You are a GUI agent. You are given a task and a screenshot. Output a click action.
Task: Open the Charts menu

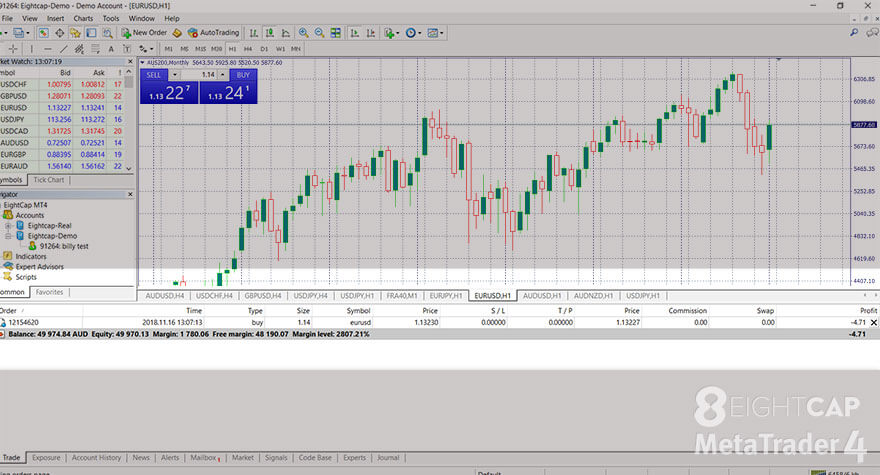pyautogui.click(x=83, y=19)
